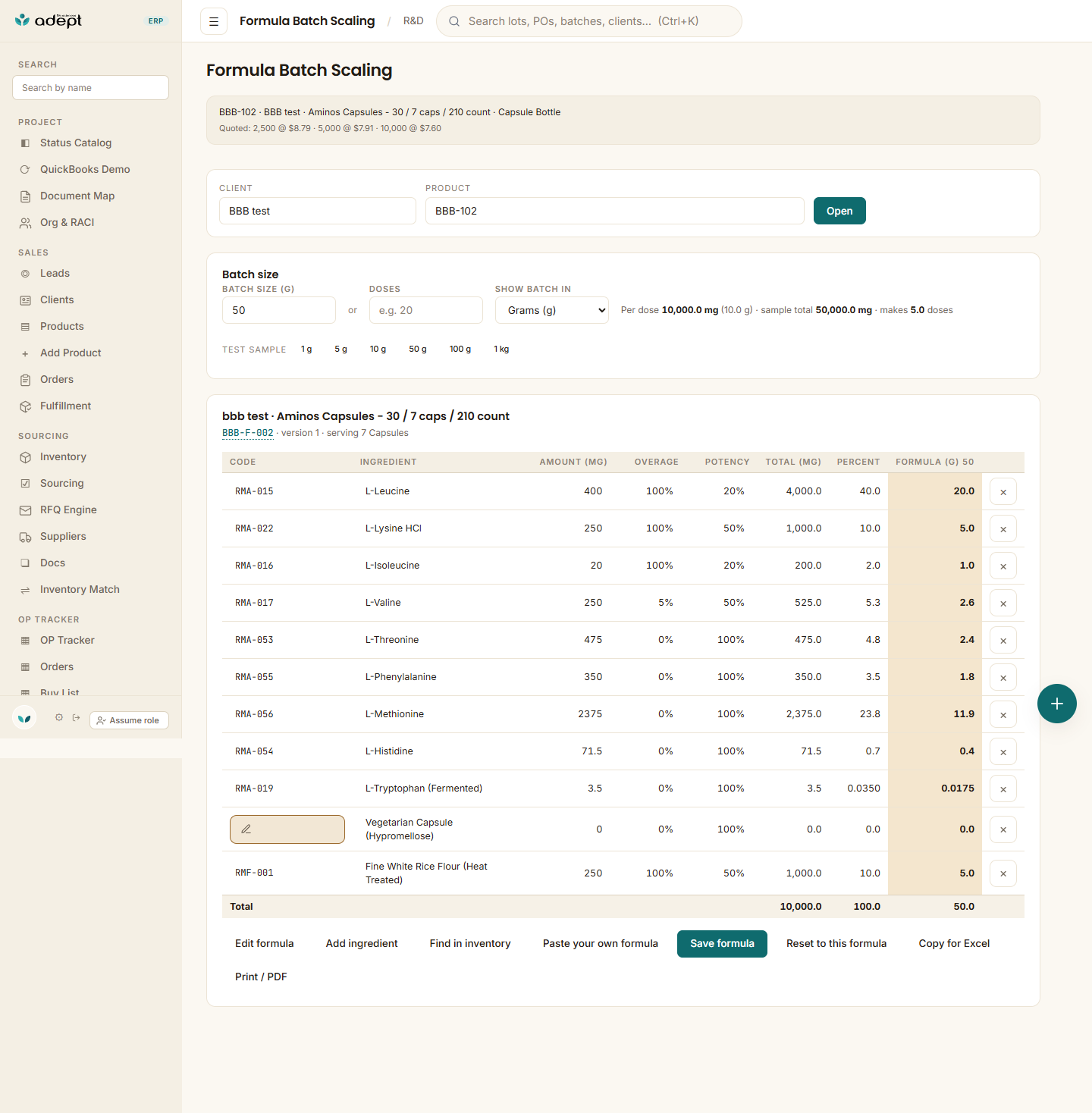Click the Assume role button

(x=129, y=720)
